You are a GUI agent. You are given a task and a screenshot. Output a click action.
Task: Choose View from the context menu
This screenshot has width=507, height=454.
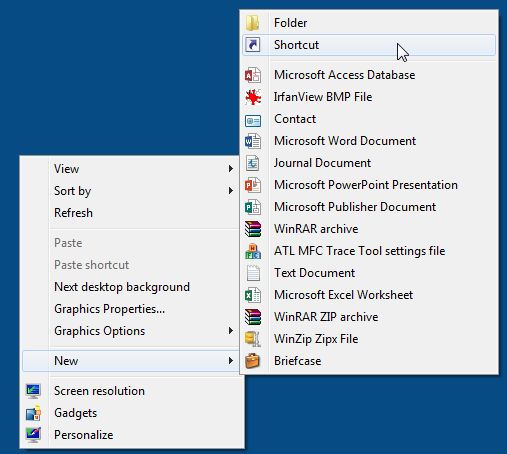click(132, 169)
